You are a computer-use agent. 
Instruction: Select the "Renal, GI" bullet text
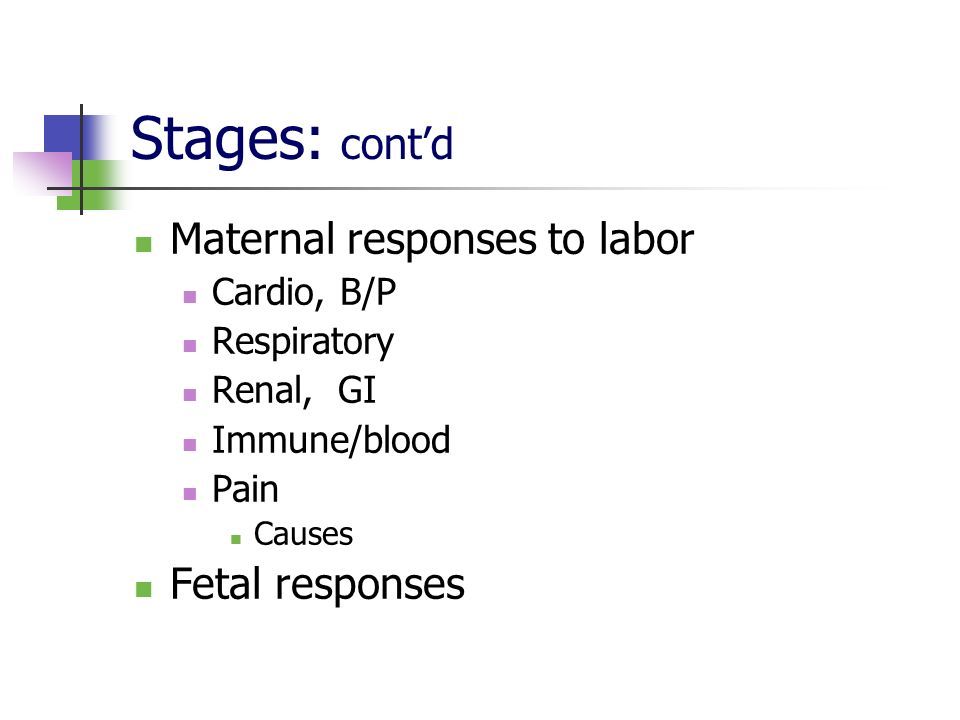pos(293,391)
